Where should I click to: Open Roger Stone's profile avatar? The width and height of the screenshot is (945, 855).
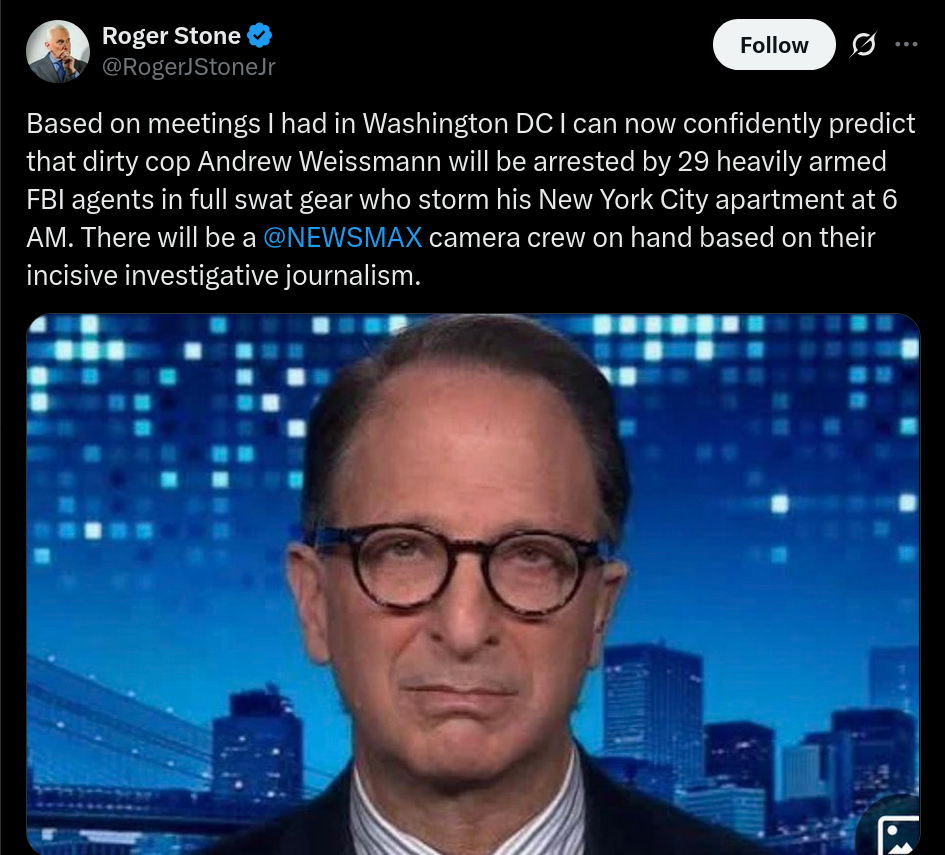click(58, 51)
